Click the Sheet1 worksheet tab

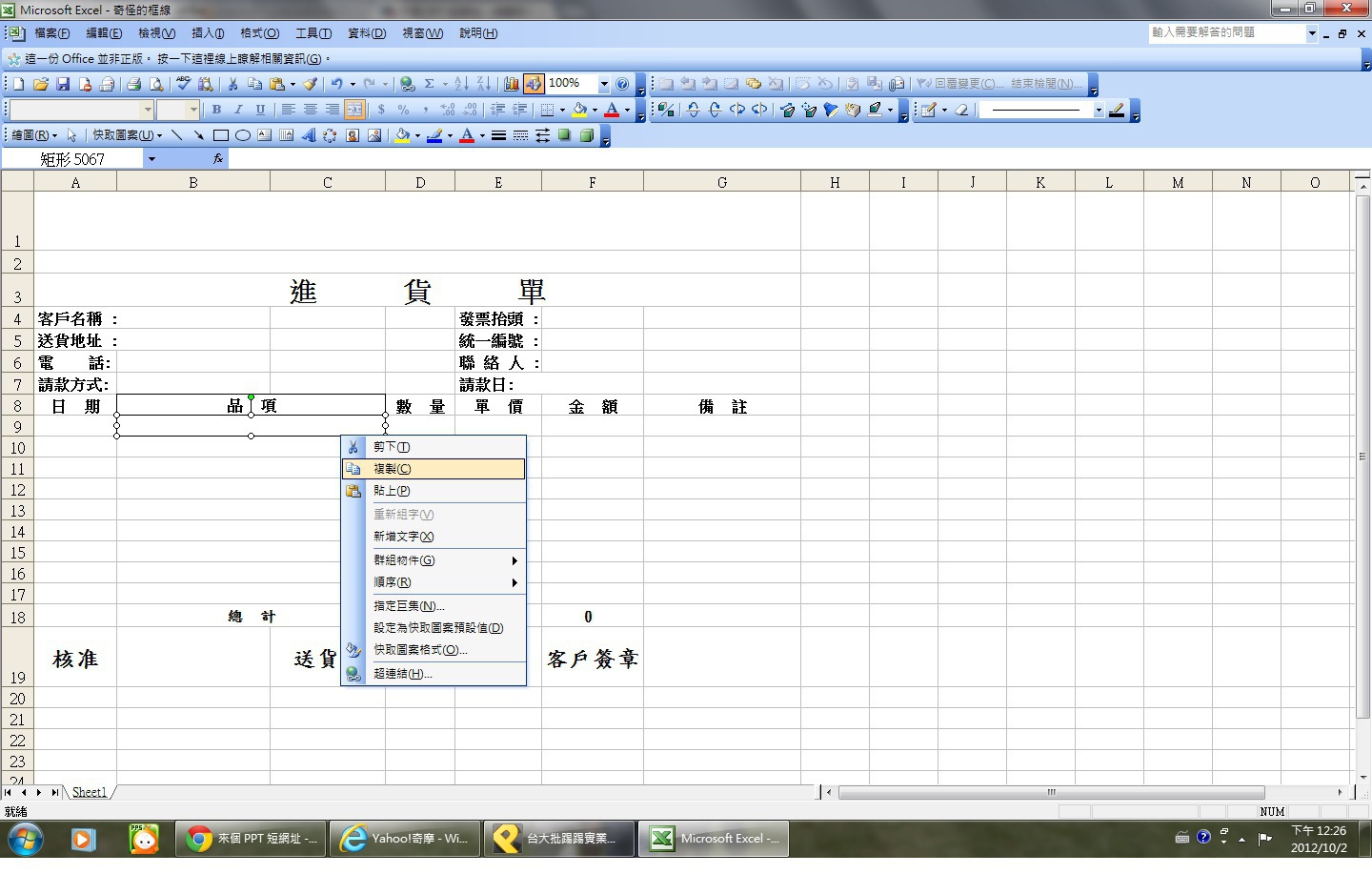pos(90,792)
